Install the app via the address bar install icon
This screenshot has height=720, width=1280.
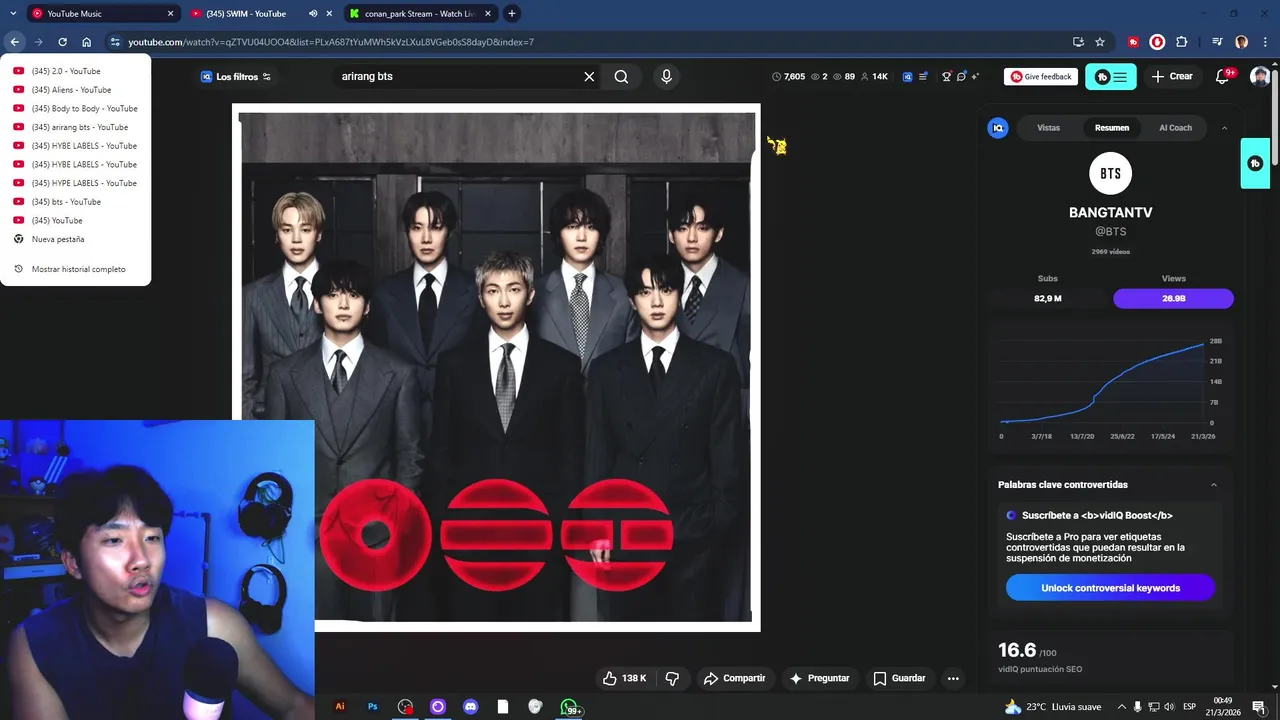point(1078,42)
